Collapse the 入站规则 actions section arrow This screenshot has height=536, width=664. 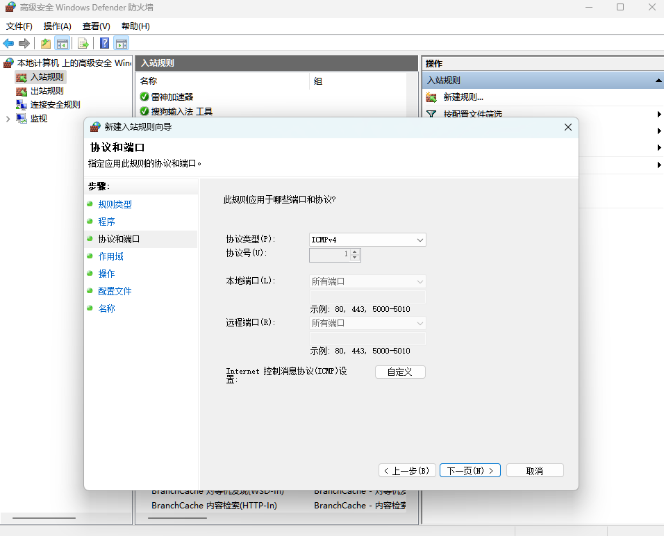[658, 80]
